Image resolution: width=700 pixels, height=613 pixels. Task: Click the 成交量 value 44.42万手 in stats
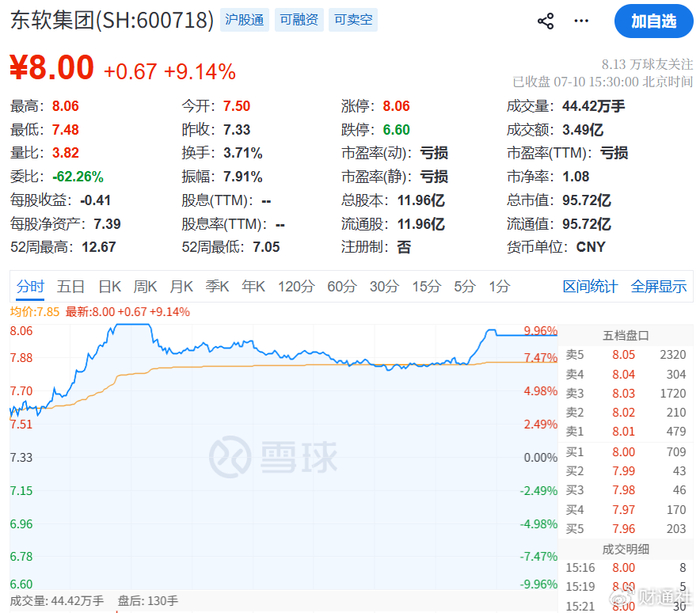pos(593,106)
